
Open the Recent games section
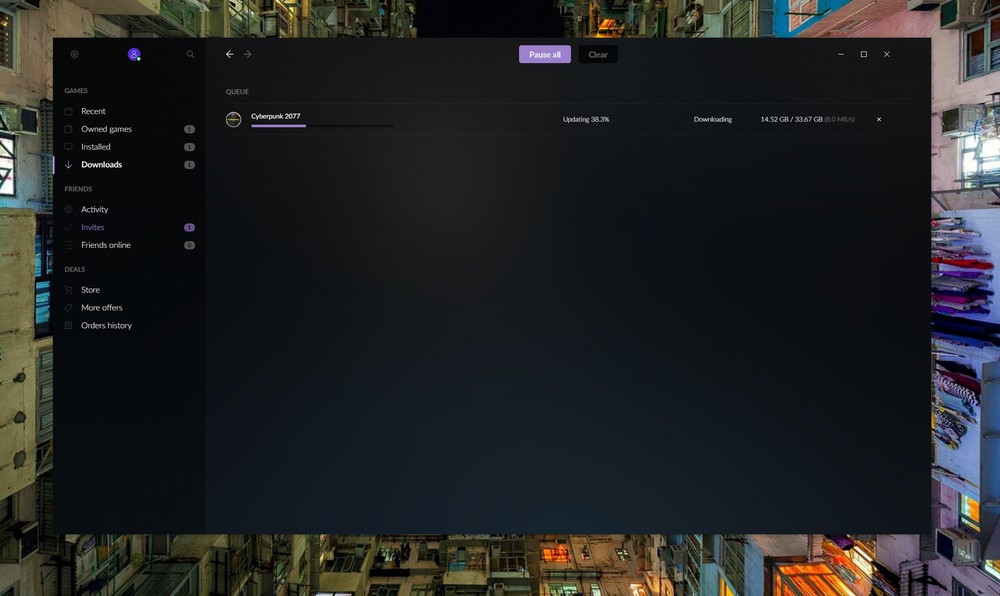click(93, 111)
